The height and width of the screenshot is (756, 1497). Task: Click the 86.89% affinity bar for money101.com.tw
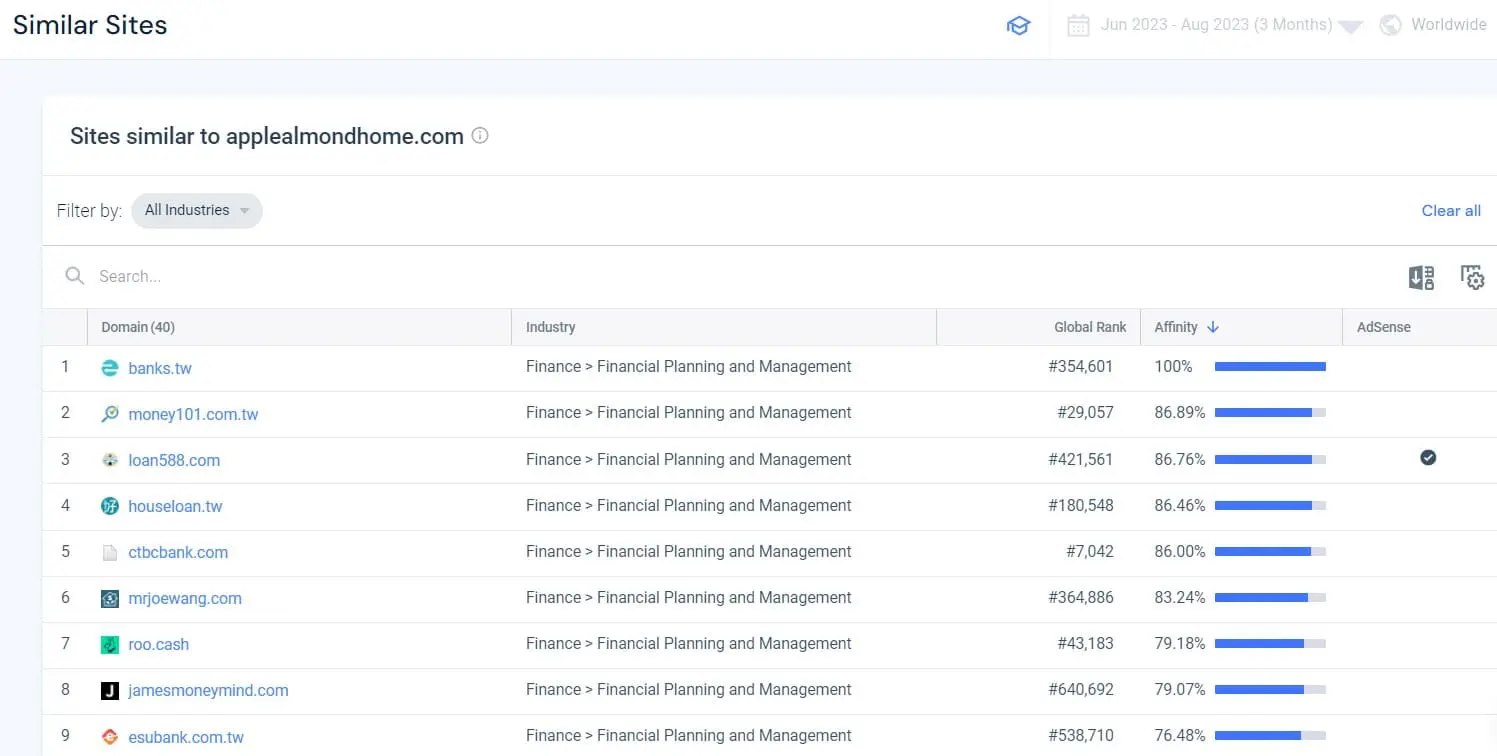tap(1270, 413)
